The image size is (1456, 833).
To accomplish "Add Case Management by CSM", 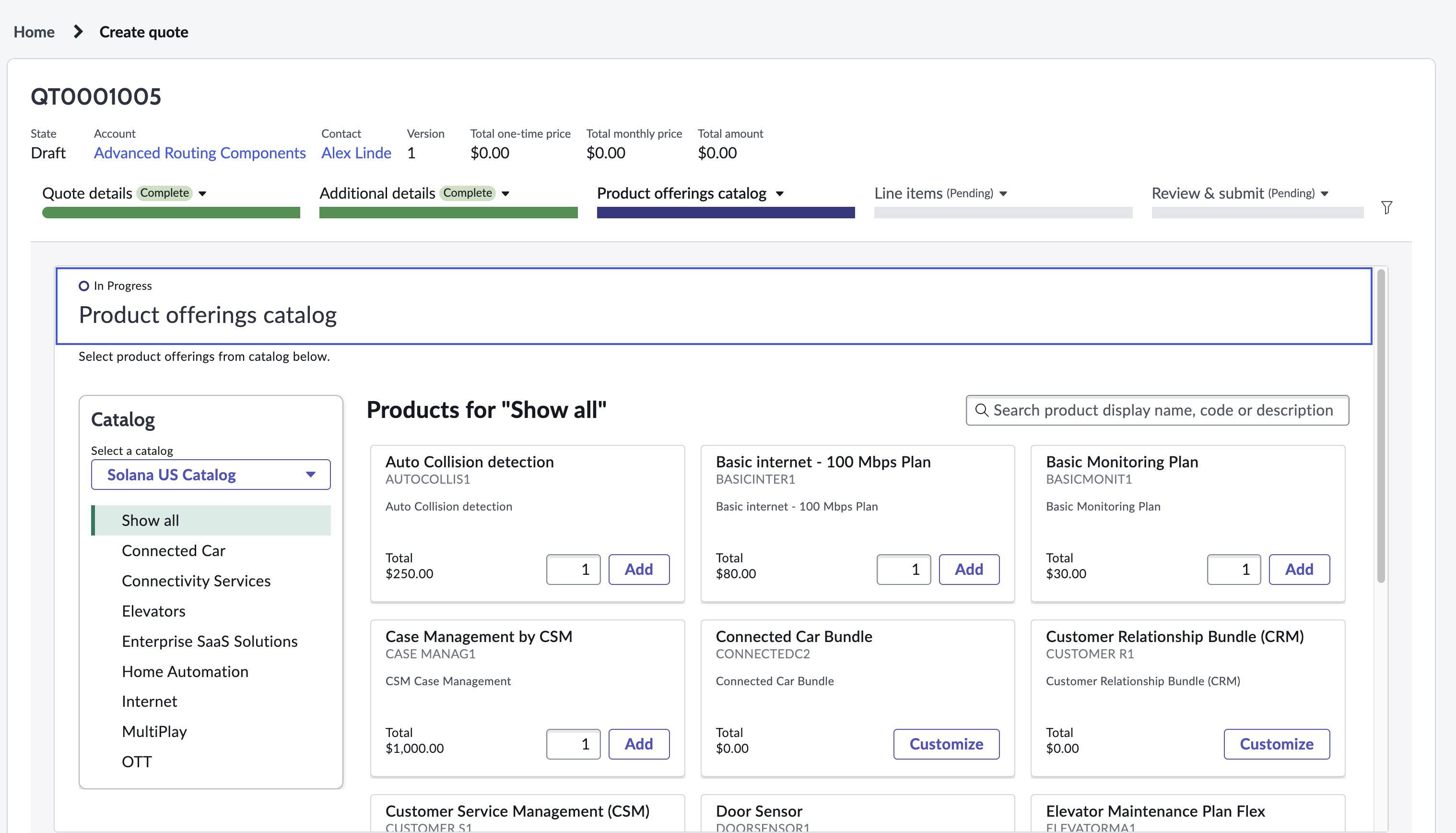I will tap(638, 744).
